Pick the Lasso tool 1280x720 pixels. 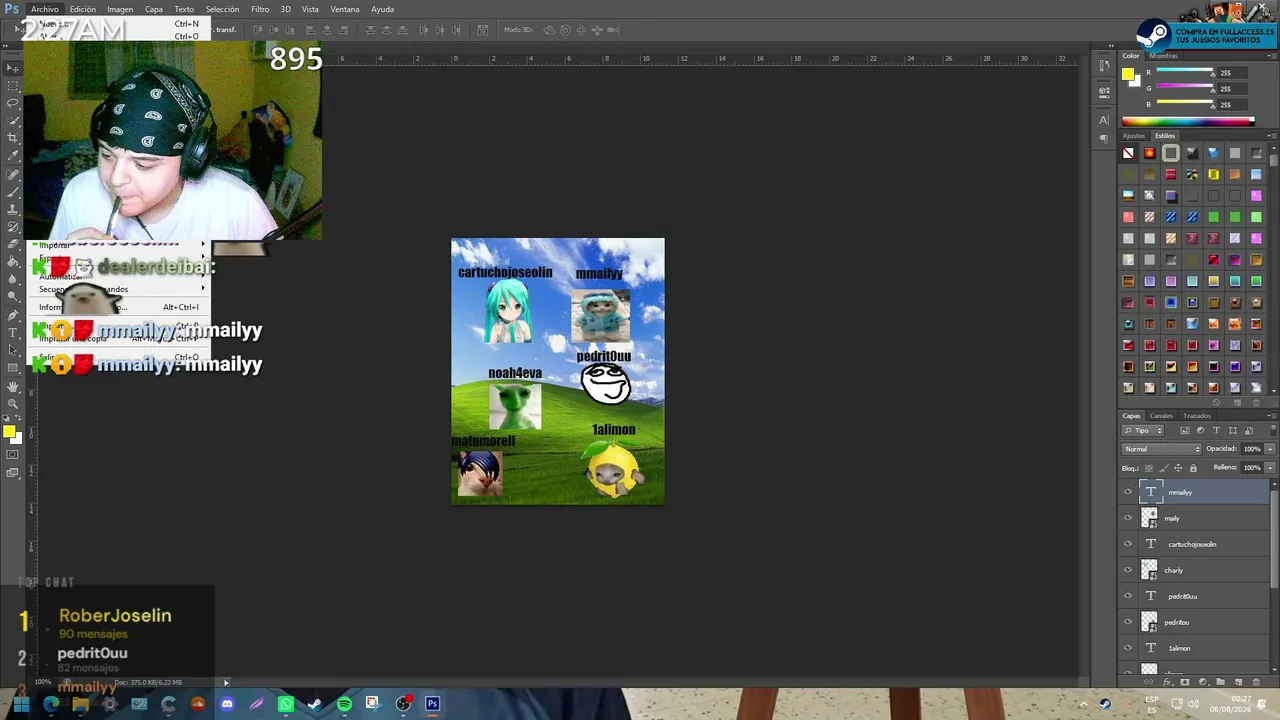pos(13,103)
